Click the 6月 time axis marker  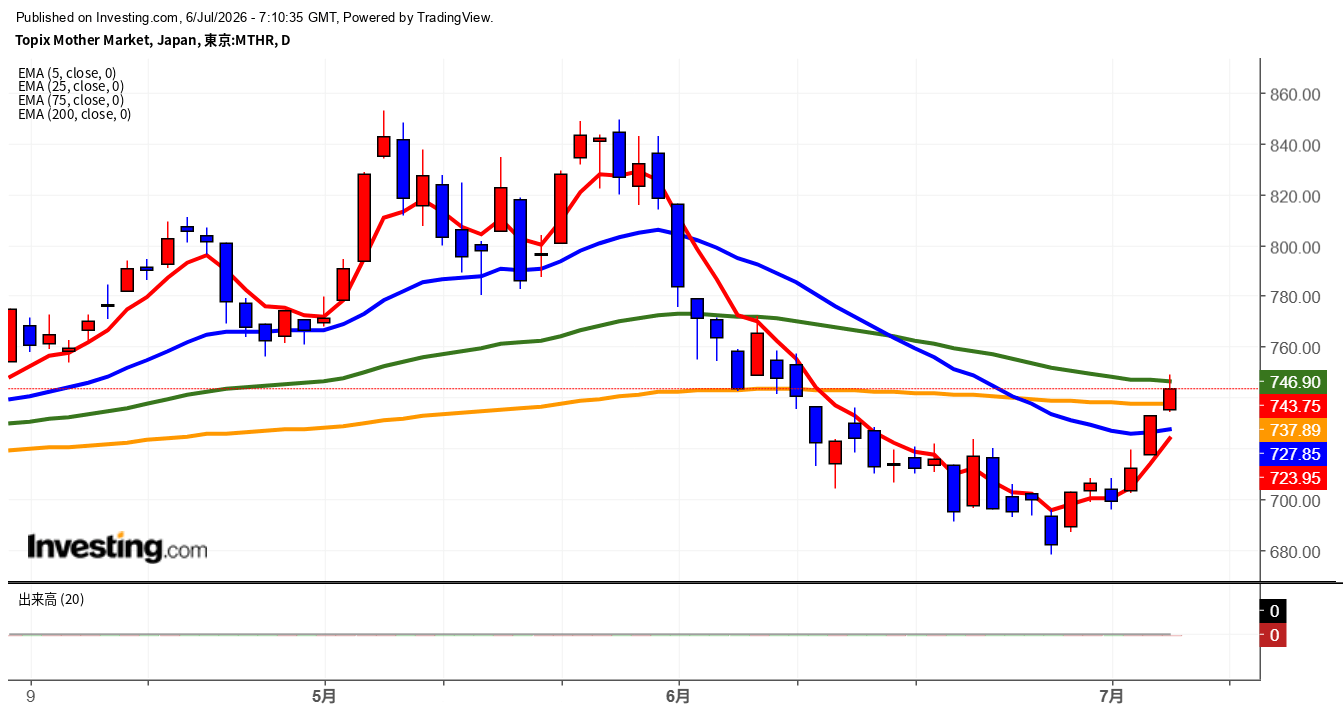coord(678,695)
